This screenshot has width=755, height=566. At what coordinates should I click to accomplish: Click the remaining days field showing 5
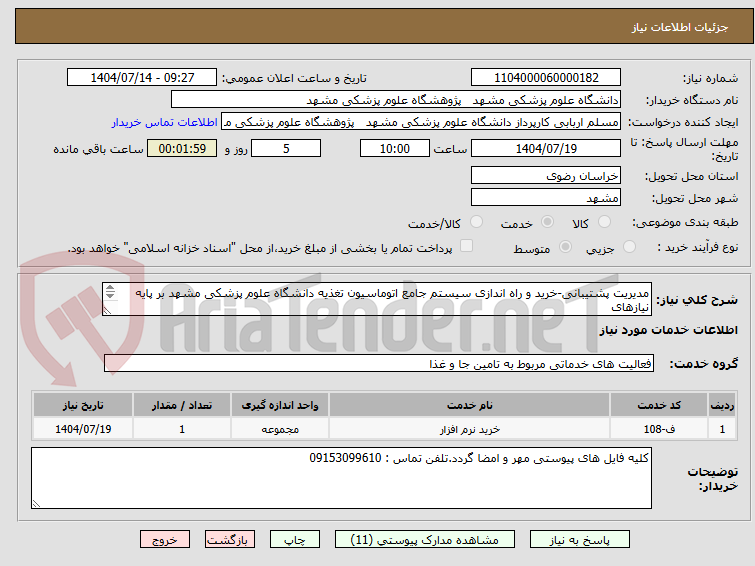pos(286,148)
